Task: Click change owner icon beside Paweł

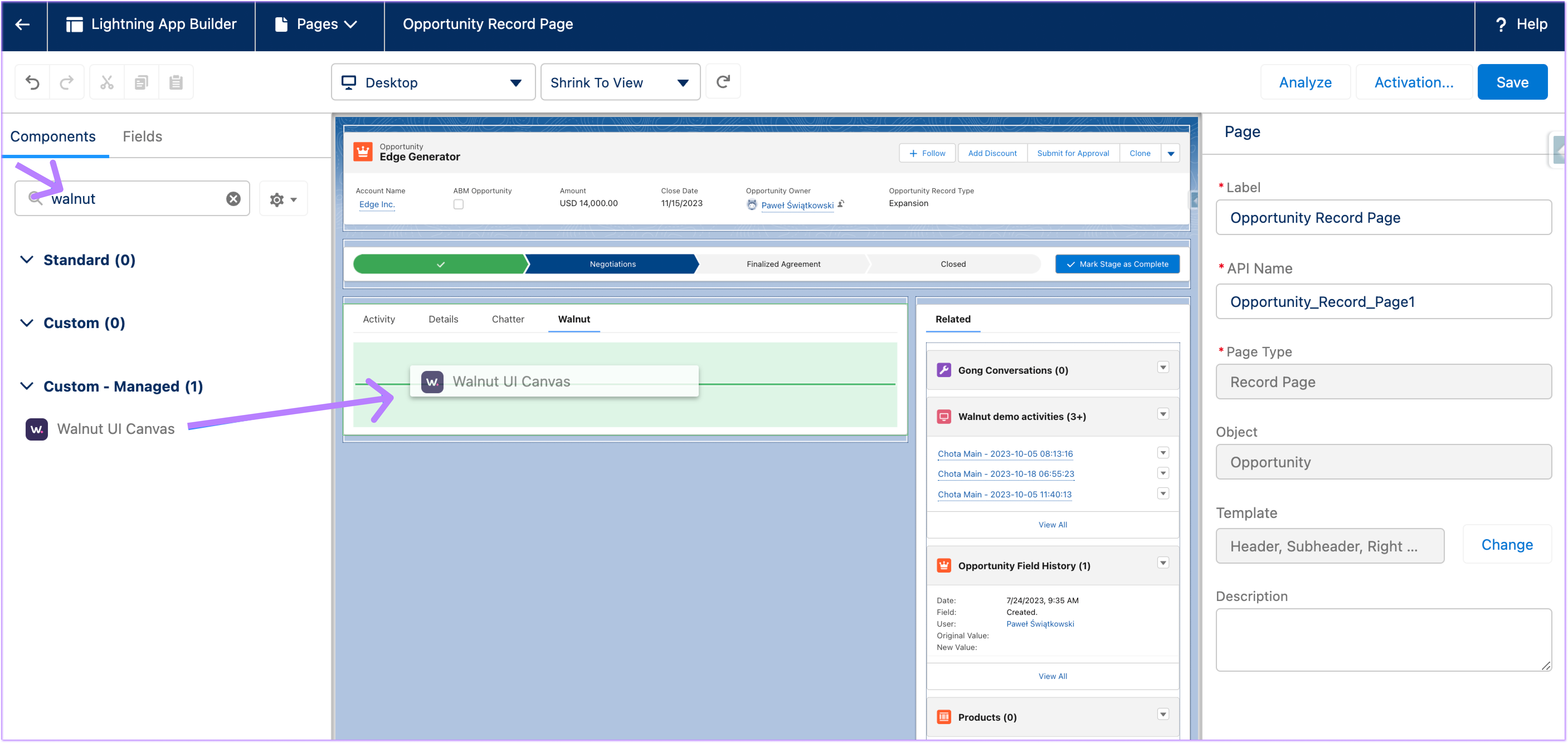Action: tap(841, 204)
